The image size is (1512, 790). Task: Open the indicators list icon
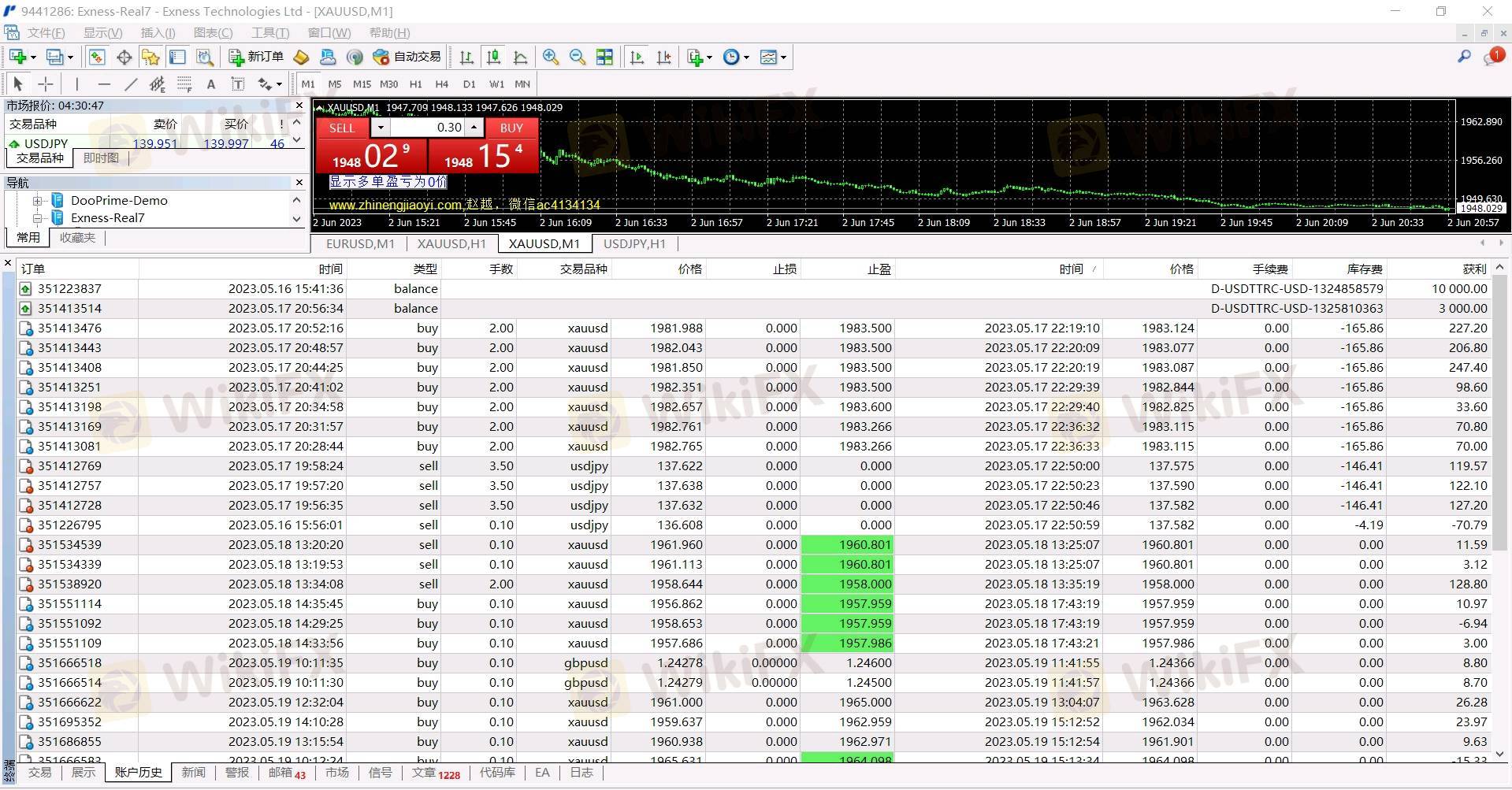point(695,57)
